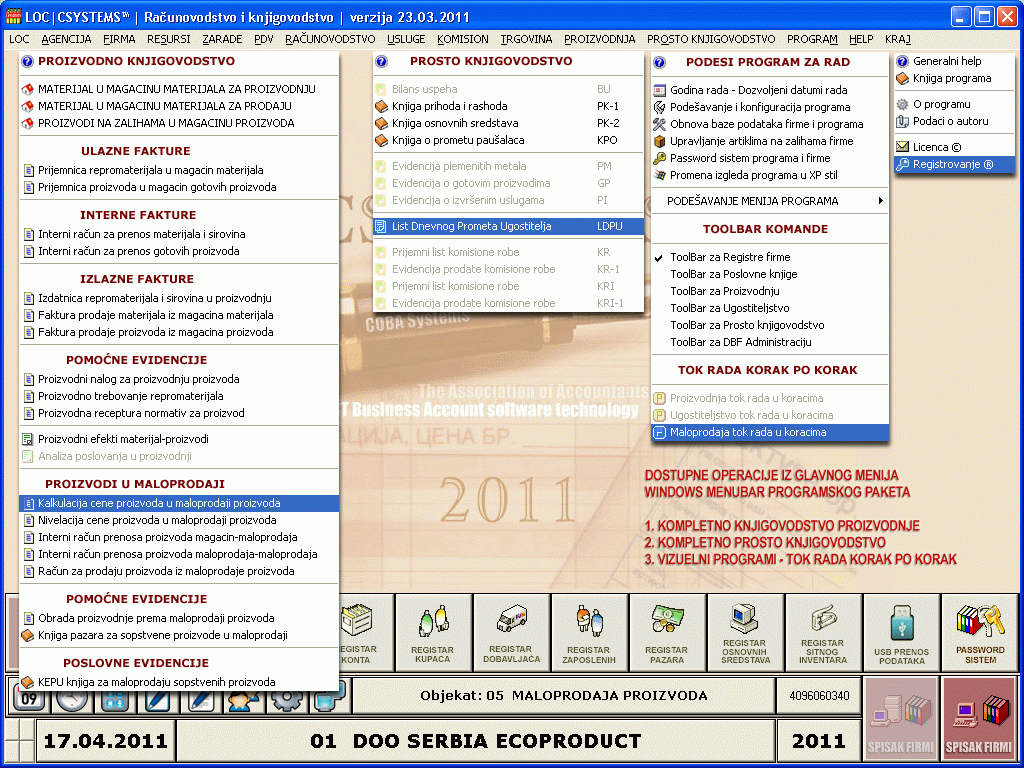The image size is (1024, 768).
Task: Open Knjiga o prometu paušalaca KPO
Action: (509, 140)
